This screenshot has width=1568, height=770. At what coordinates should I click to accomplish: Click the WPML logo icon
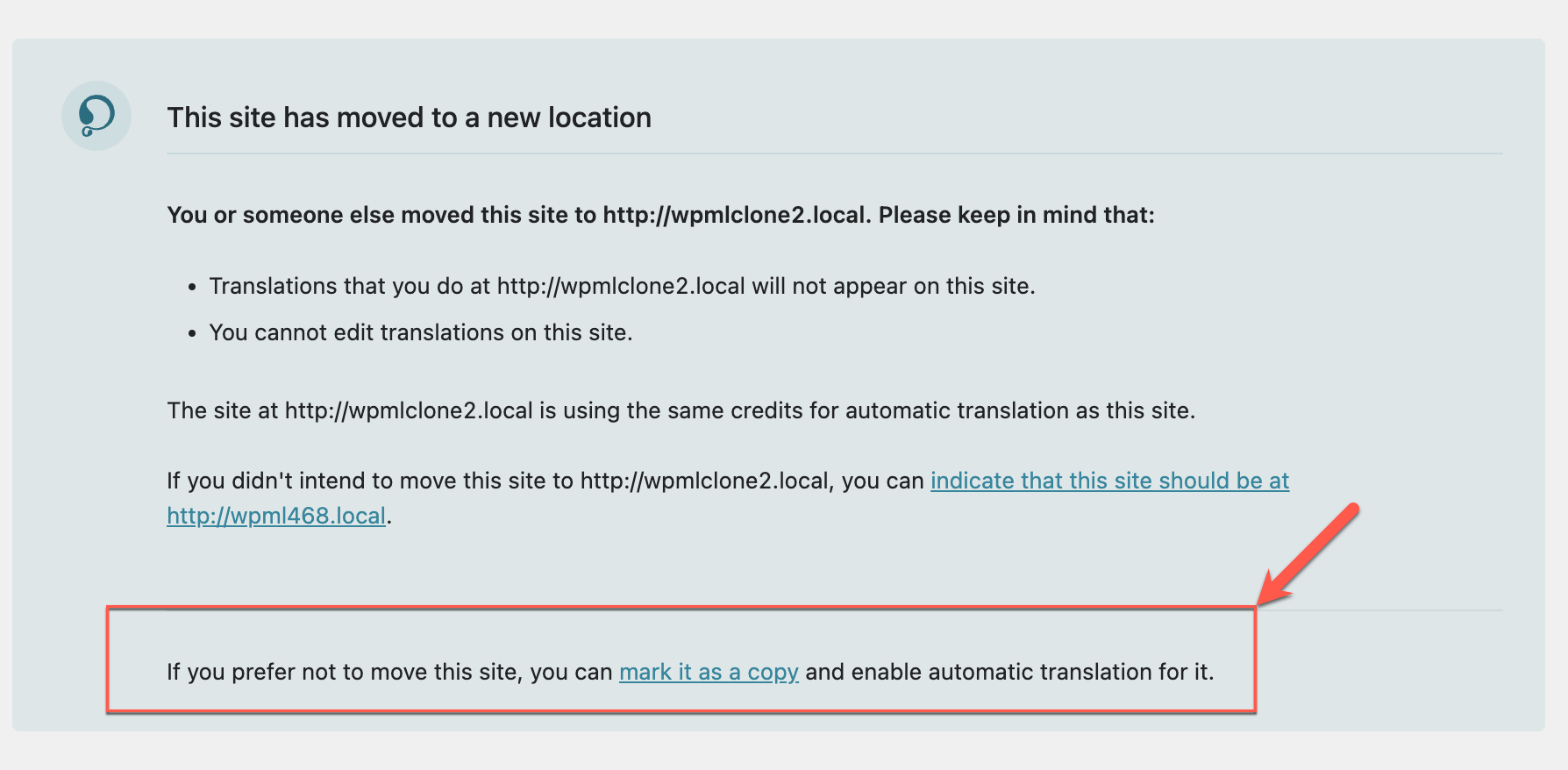pyautogui.click(x=96, y=116)
